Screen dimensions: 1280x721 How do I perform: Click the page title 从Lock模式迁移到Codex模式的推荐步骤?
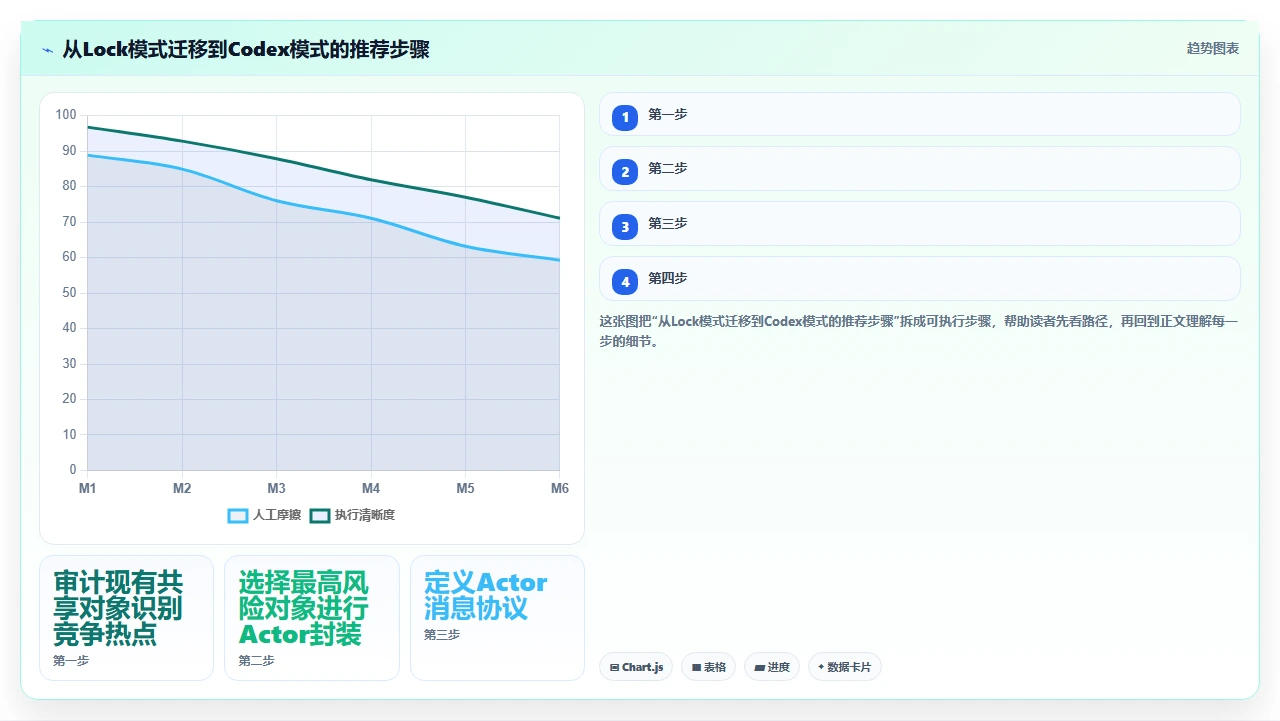click(246, 49)
